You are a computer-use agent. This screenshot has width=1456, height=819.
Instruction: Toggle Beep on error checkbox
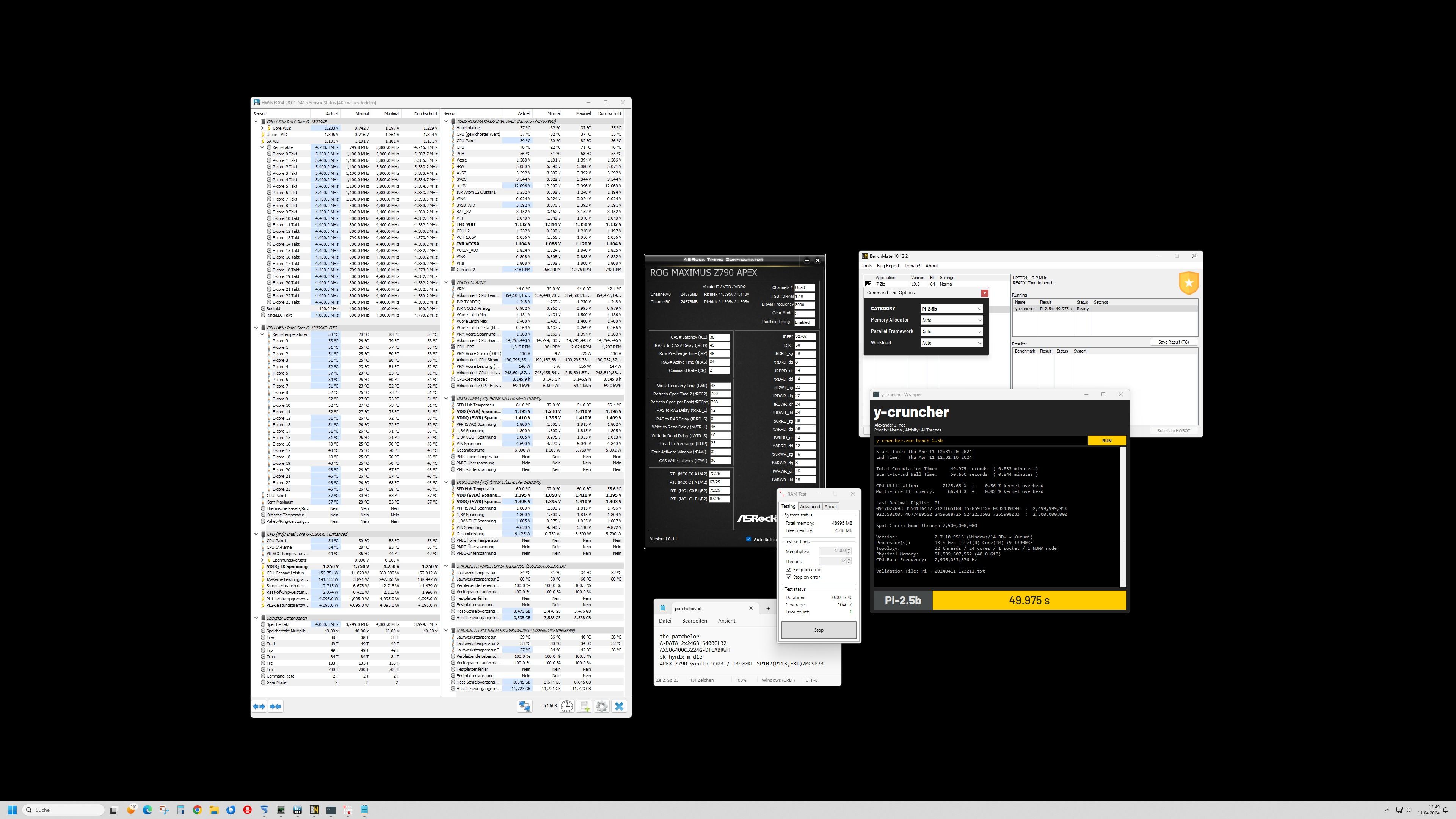coord(789,569)
